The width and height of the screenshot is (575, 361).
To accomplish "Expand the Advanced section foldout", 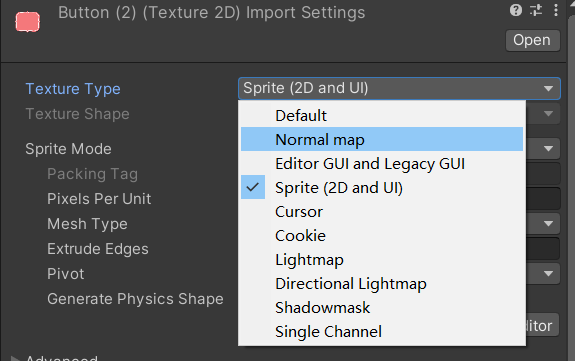I will 15,358.
